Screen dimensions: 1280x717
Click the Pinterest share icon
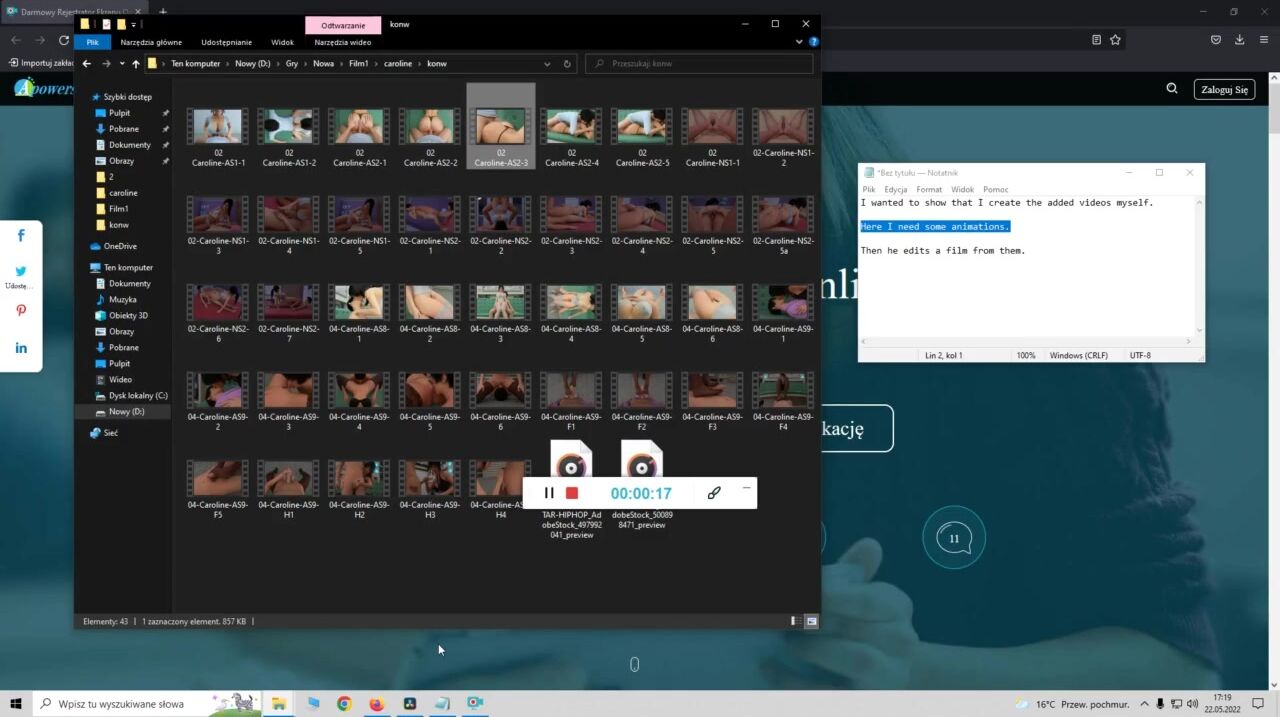(21, 311)
